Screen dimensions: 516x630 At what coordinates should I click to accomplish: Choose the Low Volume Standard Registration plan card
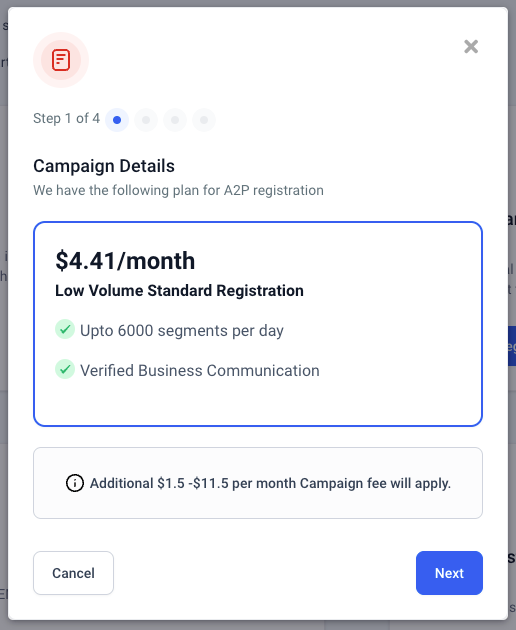coord(258,324)
